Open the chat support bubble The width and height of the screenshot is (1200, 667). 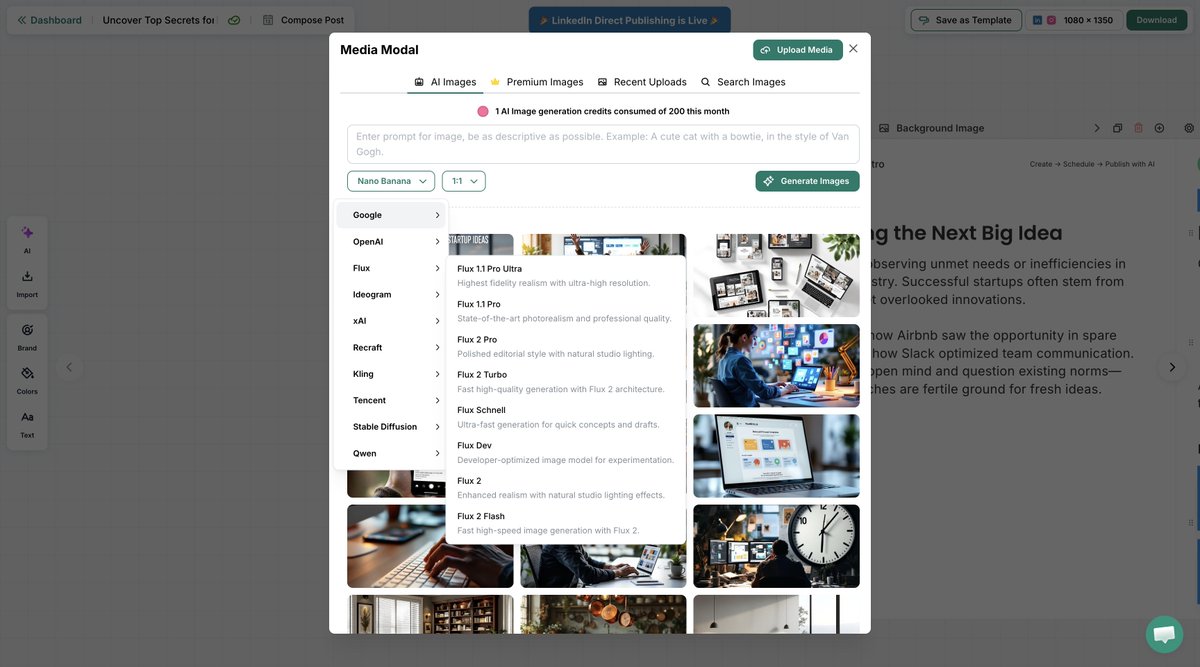coord(1164,634)
